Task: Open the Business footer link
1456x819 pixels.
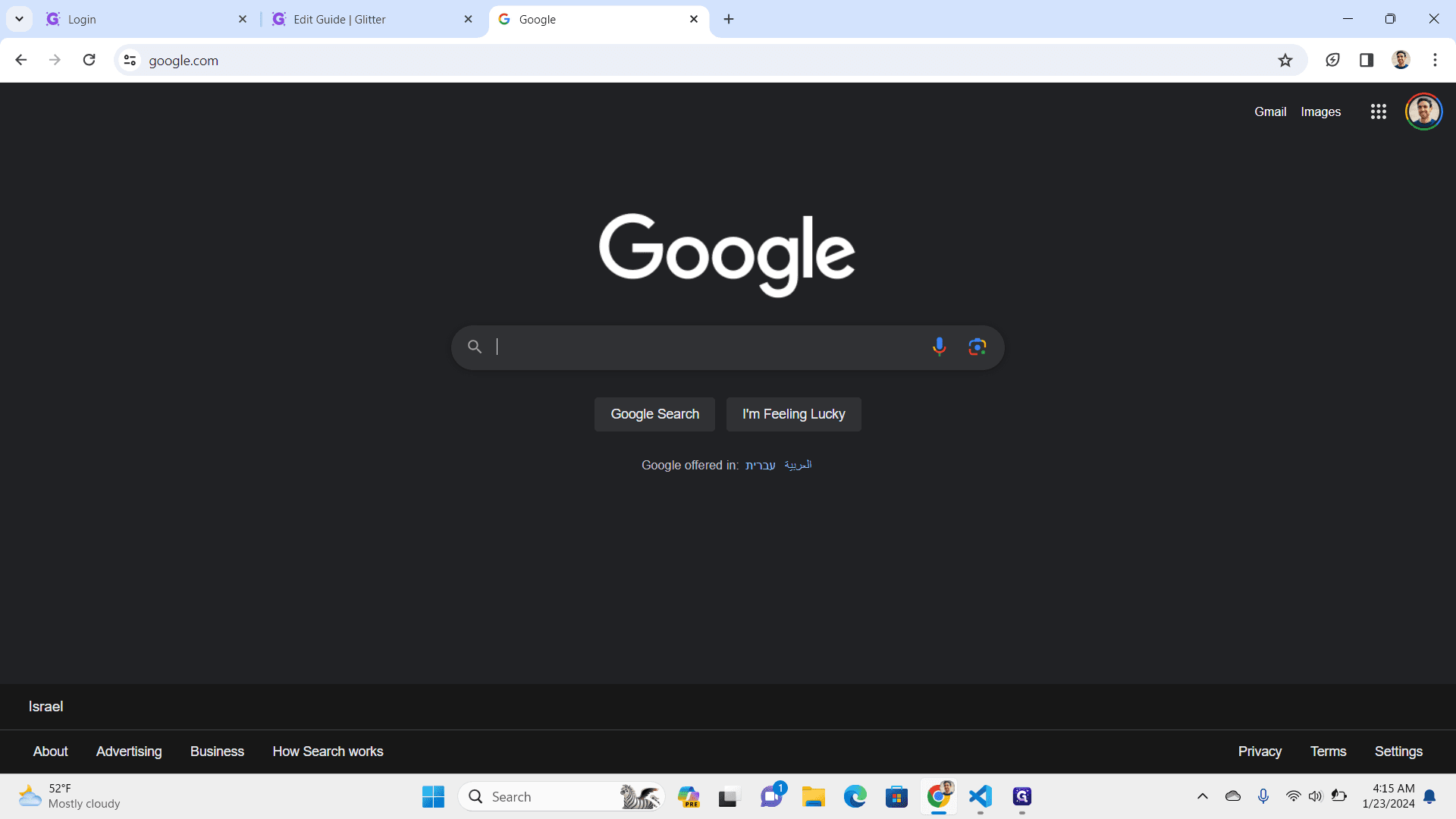Action: [x=217, y=752]
